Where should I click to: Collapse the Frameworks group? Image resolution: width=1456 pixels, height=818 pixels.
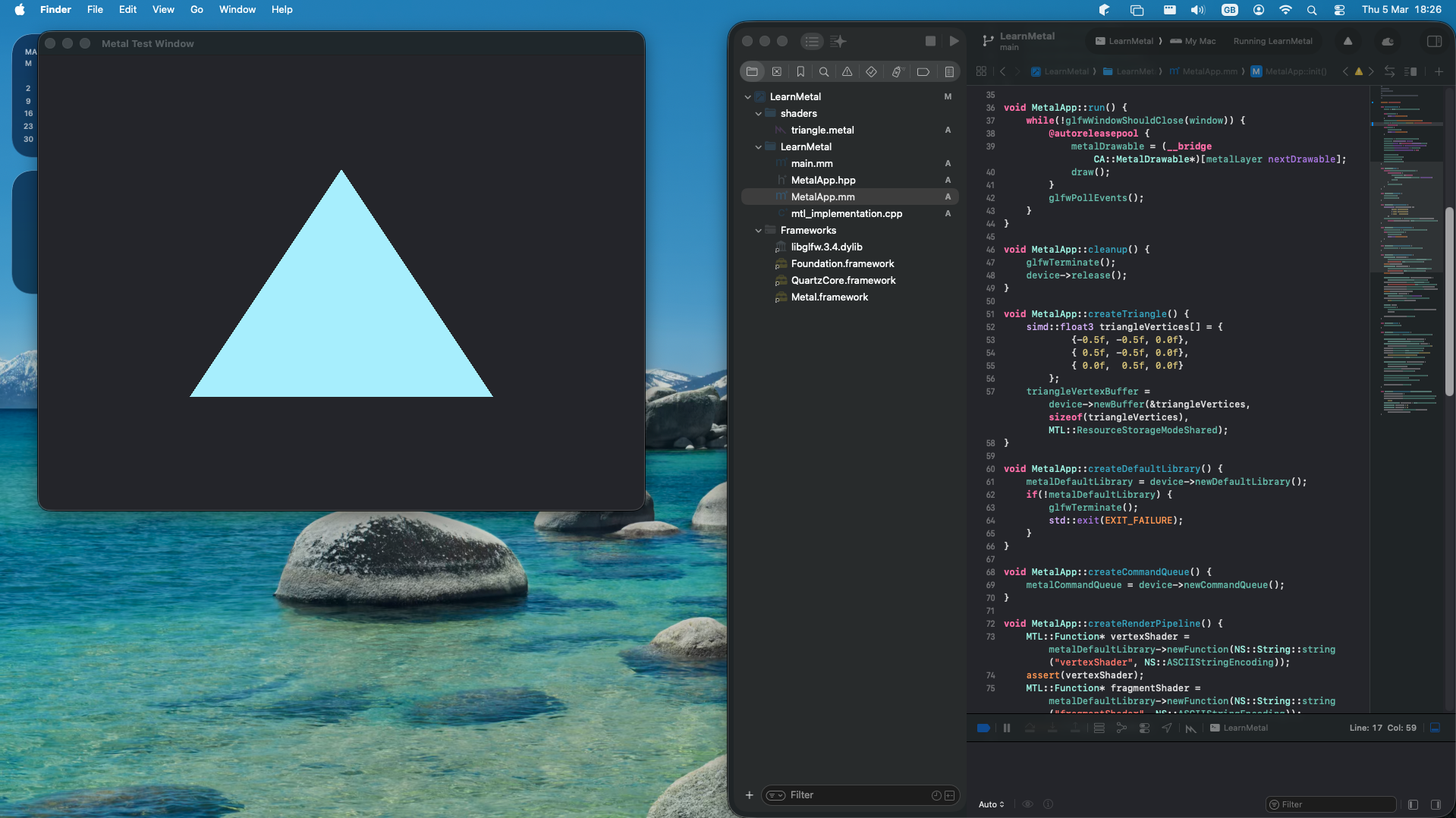(758, 230)
